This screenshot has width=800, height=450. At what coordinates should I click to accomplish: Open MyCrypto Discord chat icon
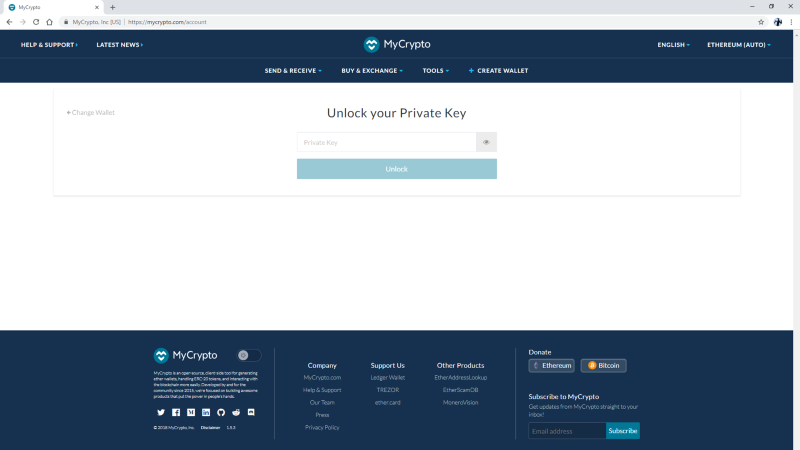(x=251, y=412)
